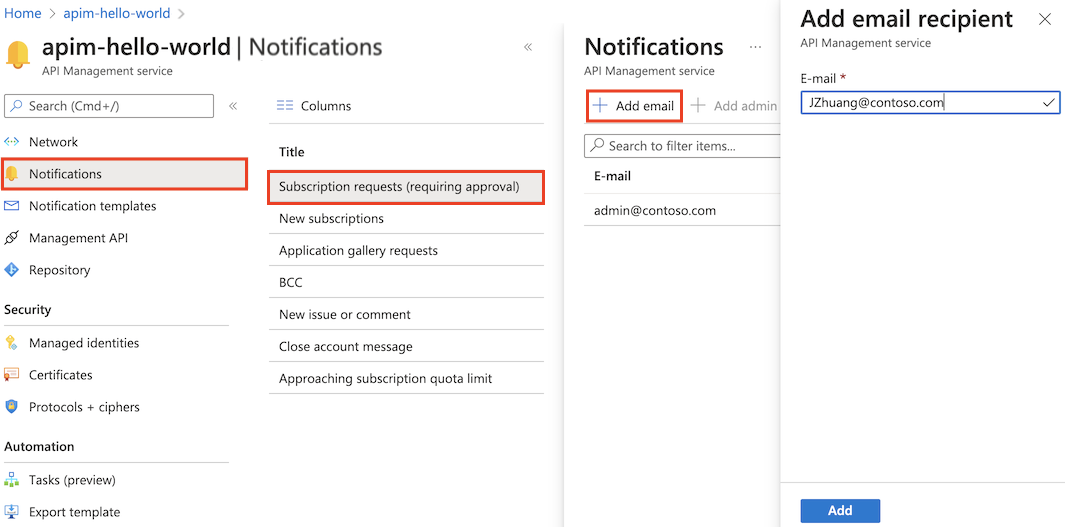Click the Export template icon

pyautogui.click(x=12, y=512)
